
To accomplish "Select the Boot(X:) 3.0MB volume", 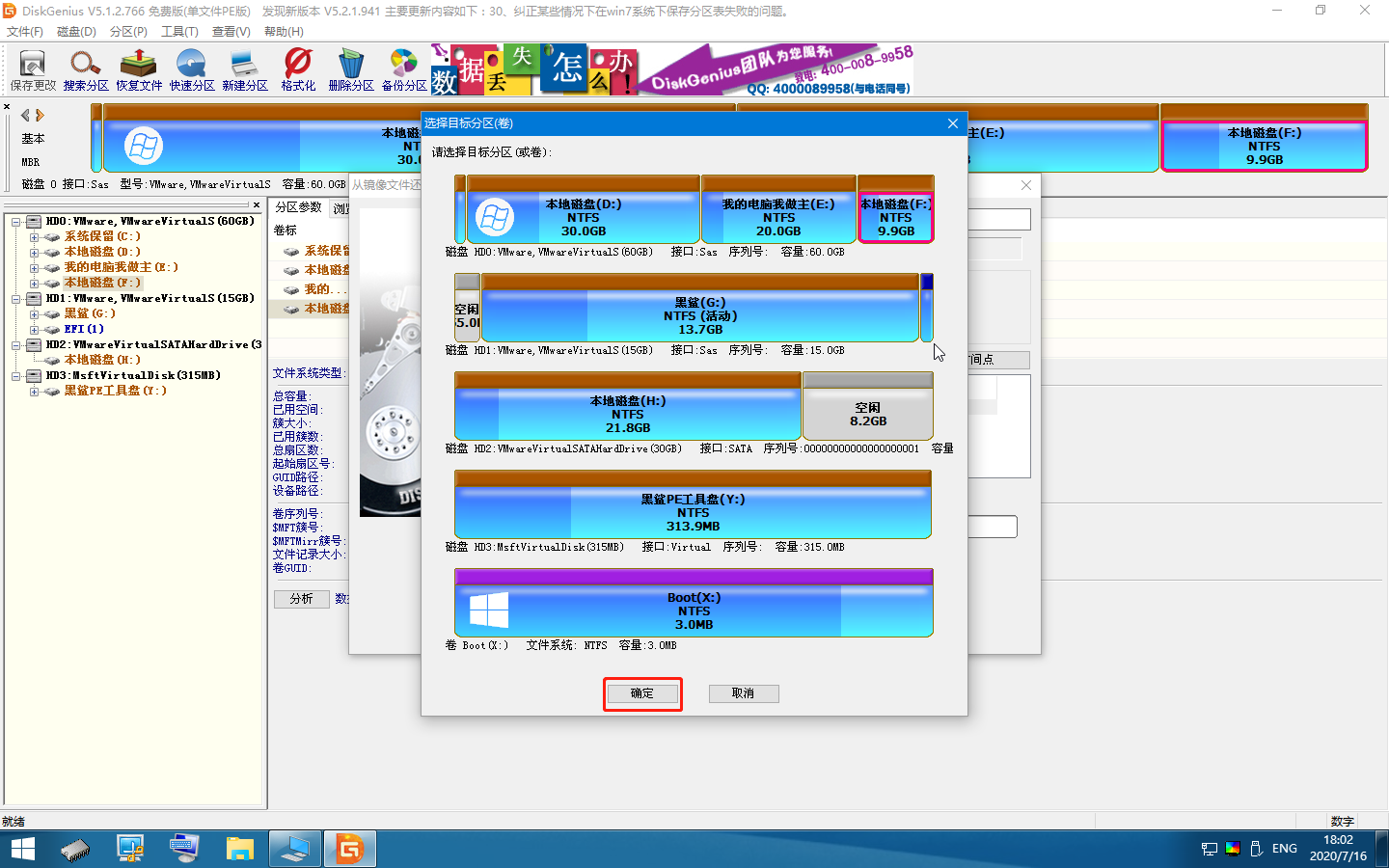I will 694,603.
